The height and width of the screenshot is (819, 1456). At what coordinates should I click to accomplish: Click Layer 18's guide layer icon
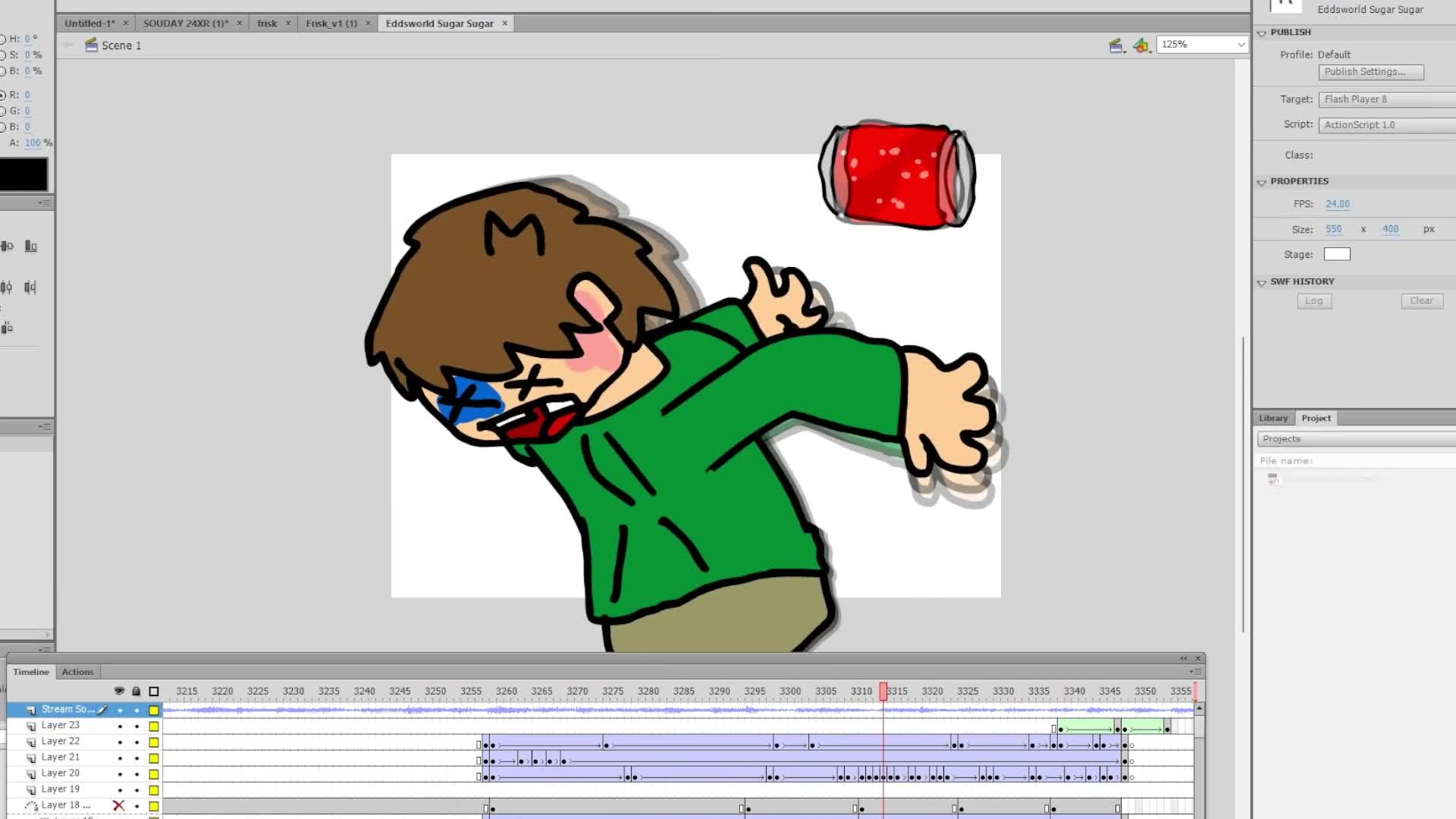[x=31, y=805]
